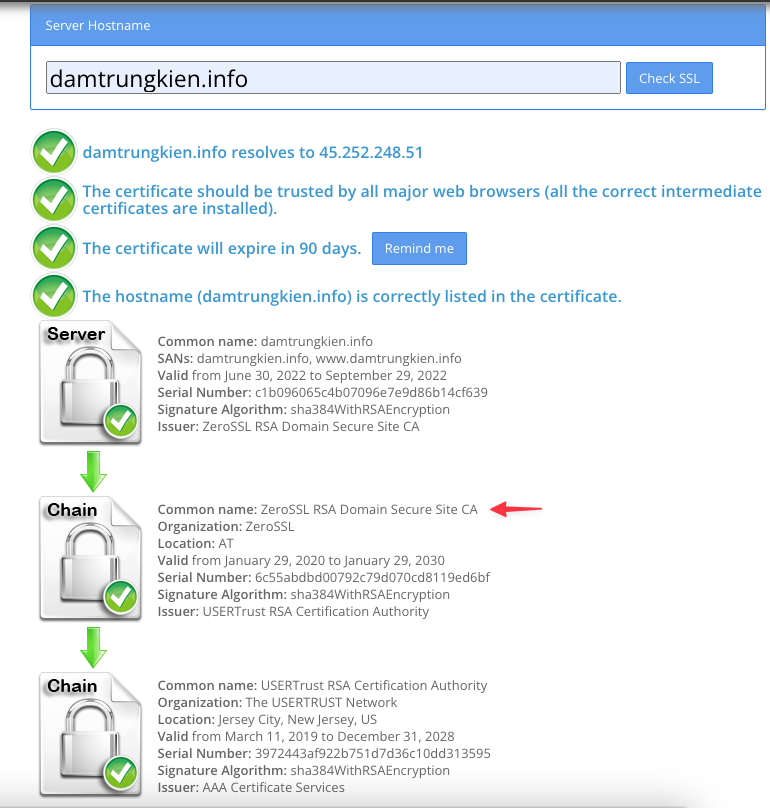Click the Remind me button
770x808 pixels.
tap(419, 248)
